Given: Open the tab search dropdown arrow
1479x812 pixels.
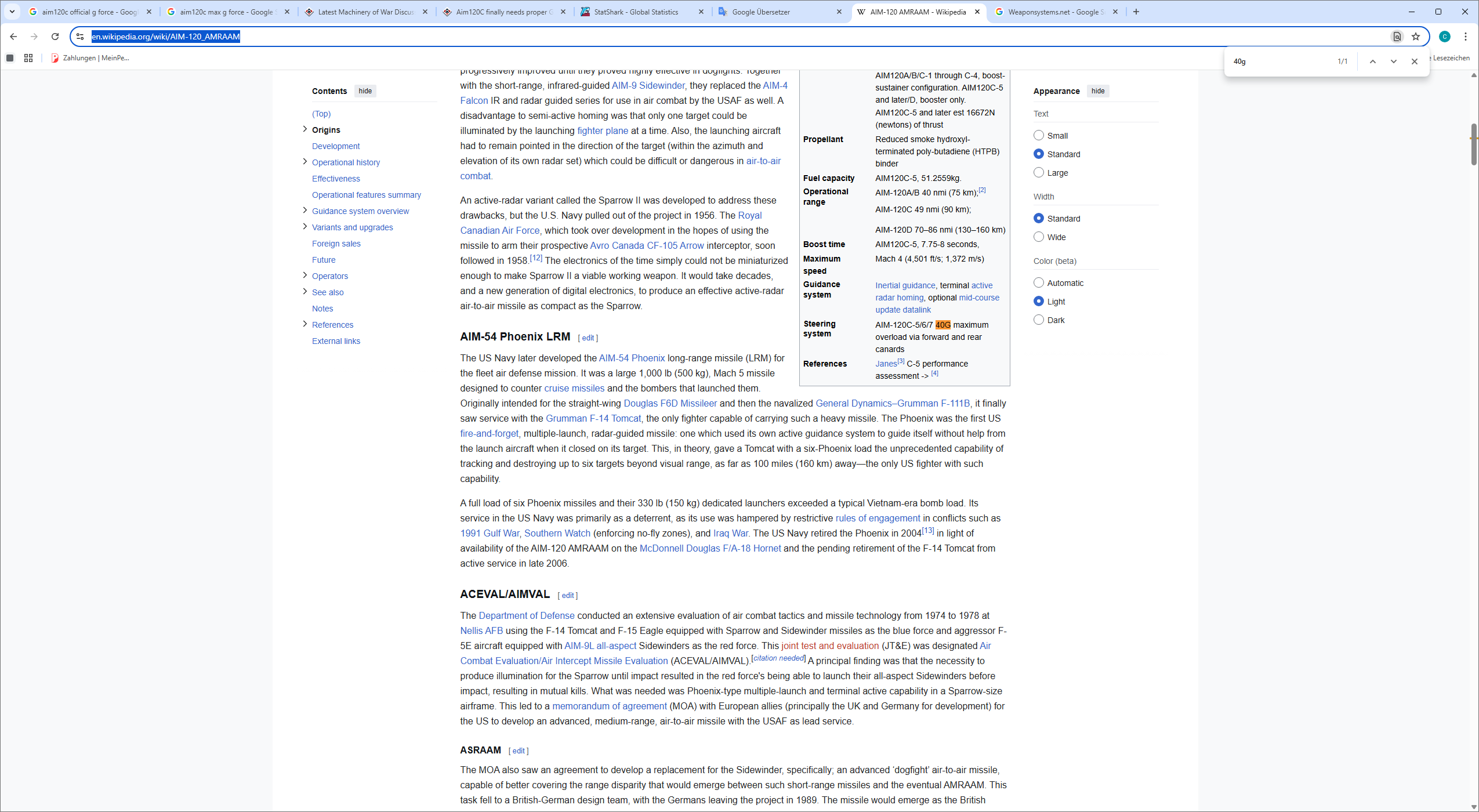Looking at the screenshot, I should (12, 12).
